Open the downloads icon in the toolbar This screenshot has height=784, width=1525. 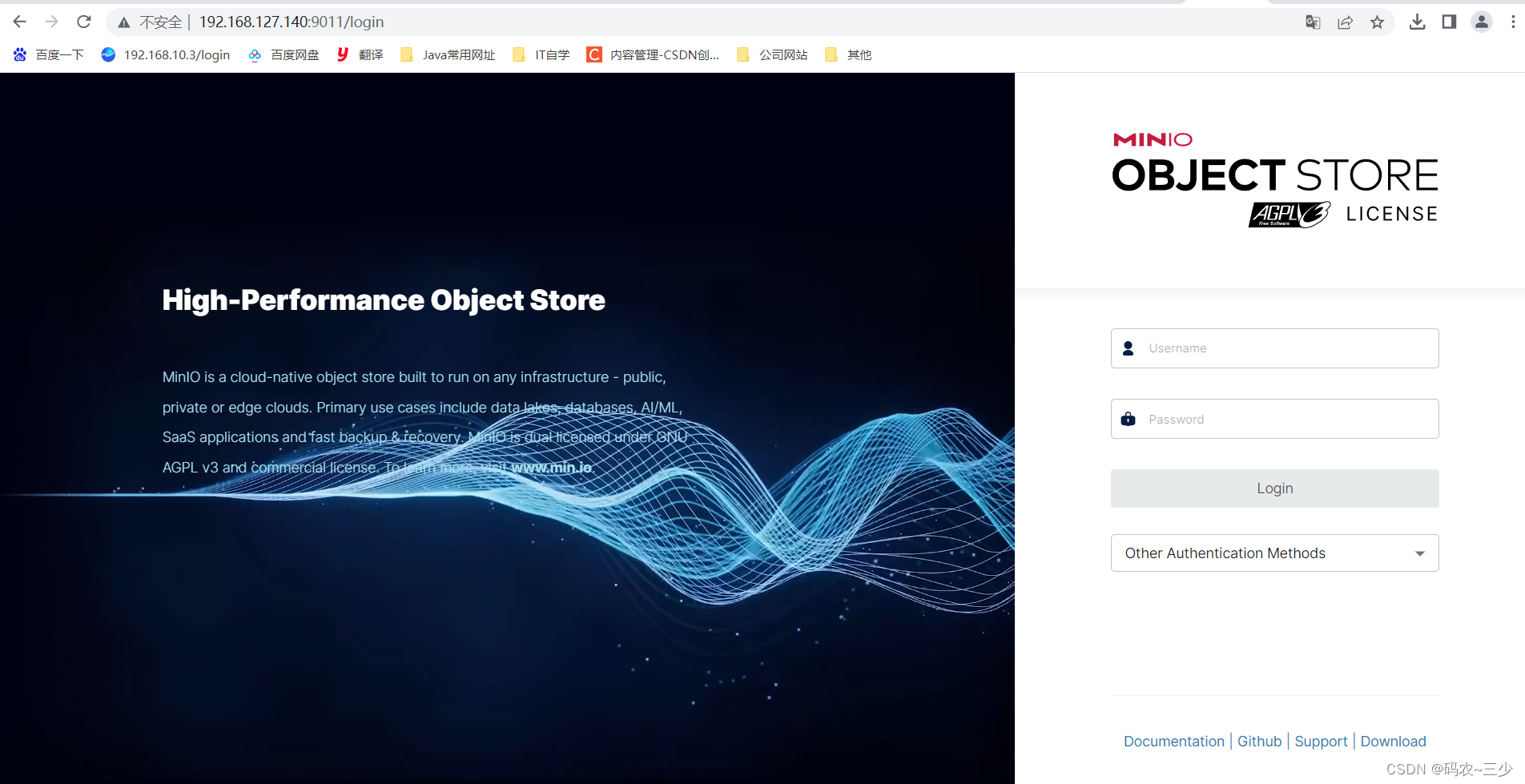click(1417, 22)
